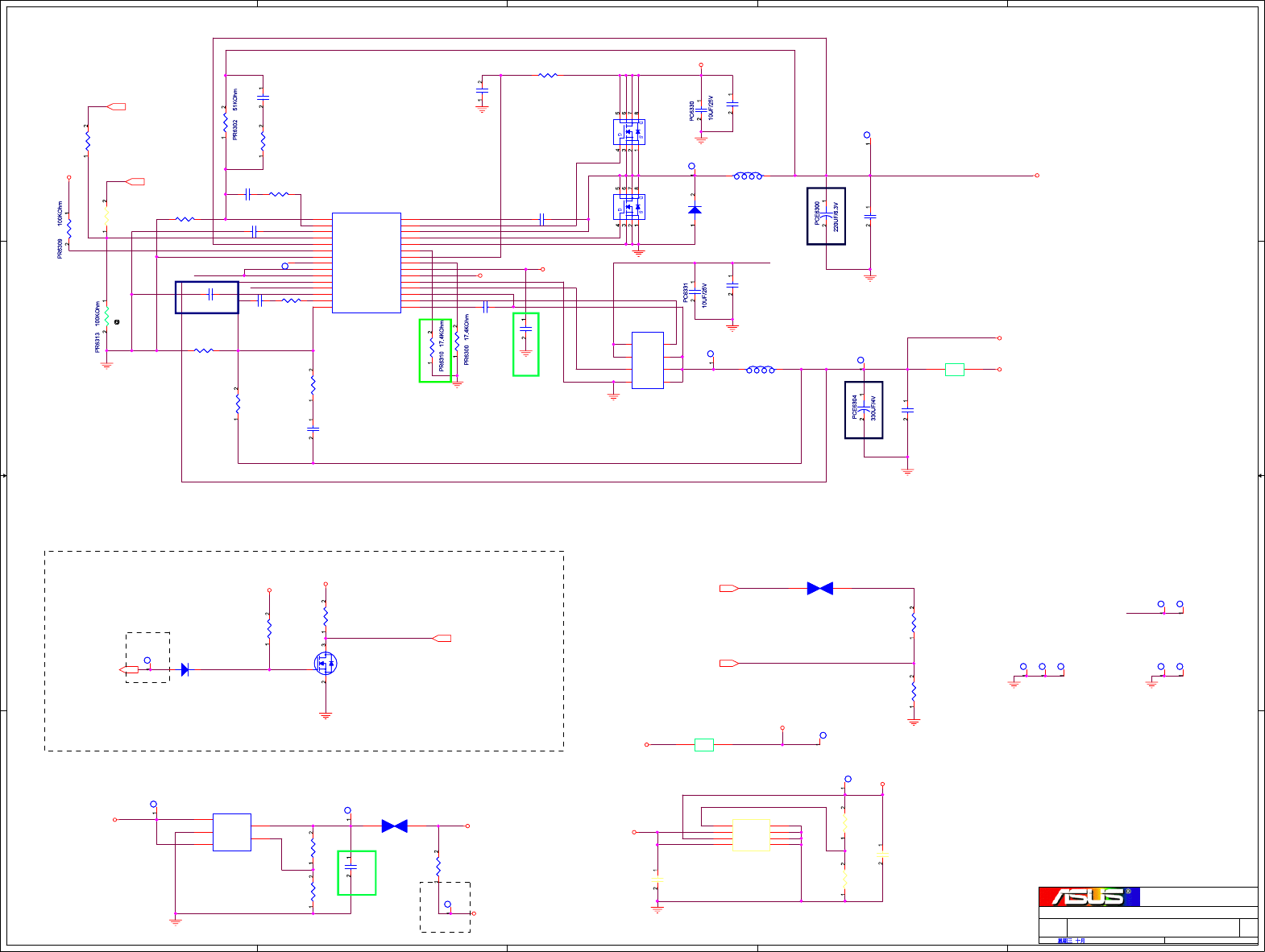The height and width of the screenshot is (952, 1265).
Task: Select ground symbol below PR6313 resistor
Action: click(106, 365)
